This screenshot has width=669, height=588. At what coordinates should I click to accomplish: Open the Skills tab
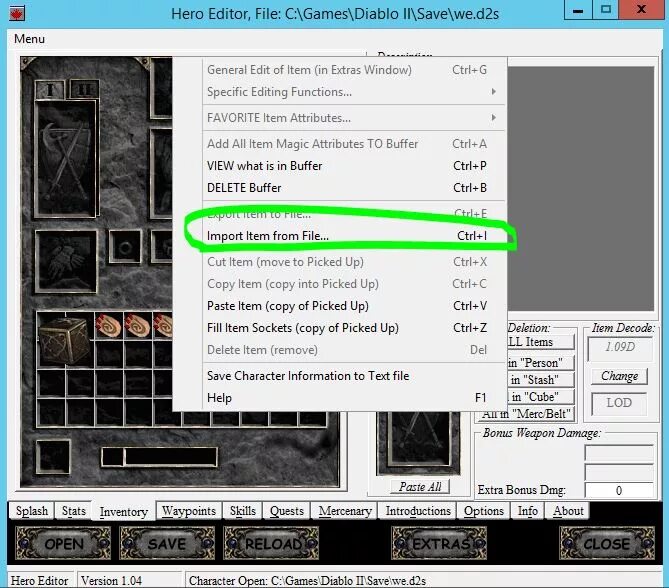point(242,511)
